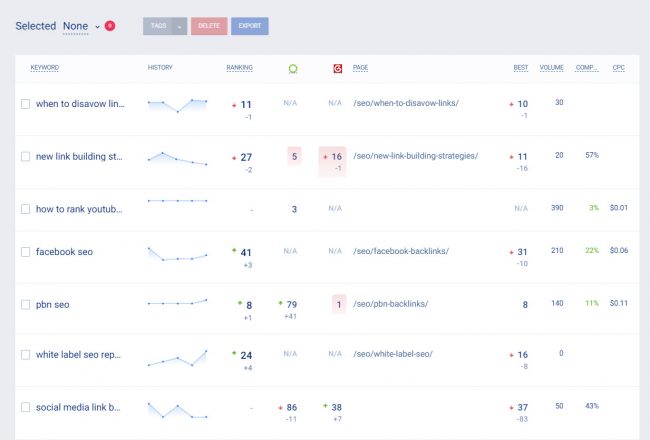Toggle checkbox for social media link building

pos(26,407)
